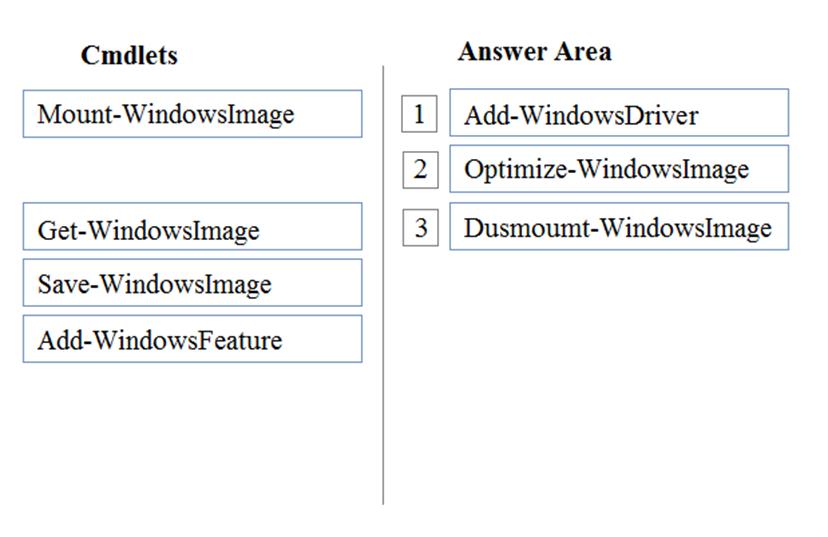Click the Cmdlets heading

click(x=129, y=55)
